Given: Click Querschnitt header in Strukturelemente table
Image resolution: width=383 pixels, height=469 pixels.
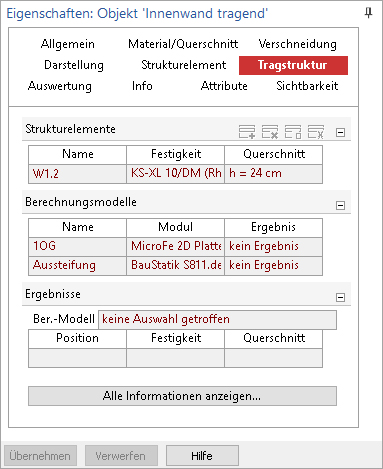Looking at the screenshot, I should coord(274,154).
